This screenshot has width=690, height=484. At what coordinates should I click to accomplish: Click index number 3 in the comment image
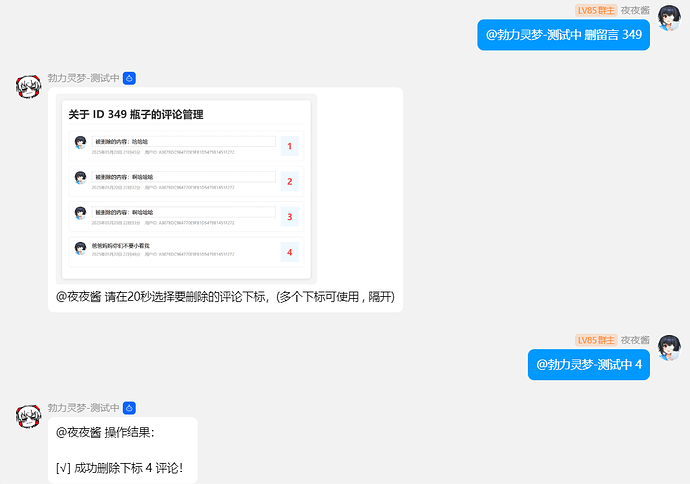290,216
